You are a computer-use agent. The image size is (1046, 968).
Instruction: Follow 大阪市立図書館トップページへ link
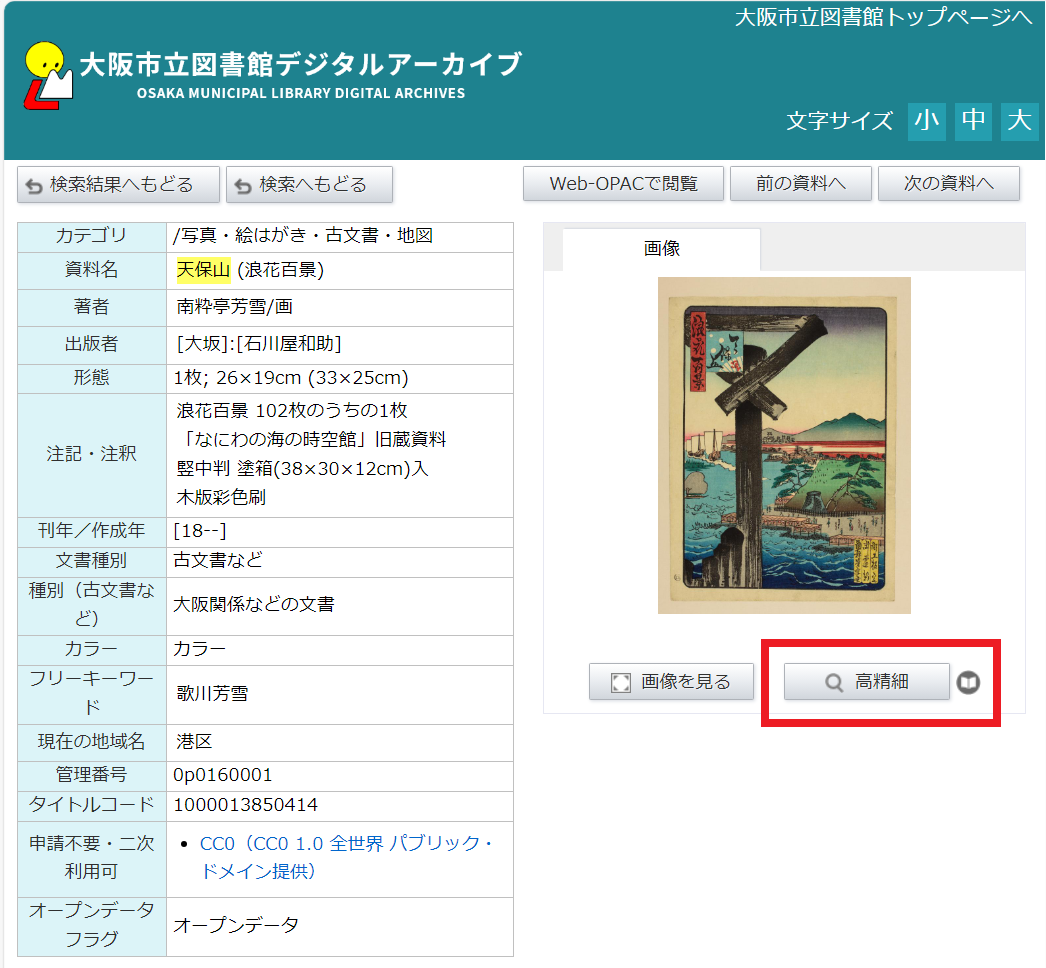pos(884,17)
